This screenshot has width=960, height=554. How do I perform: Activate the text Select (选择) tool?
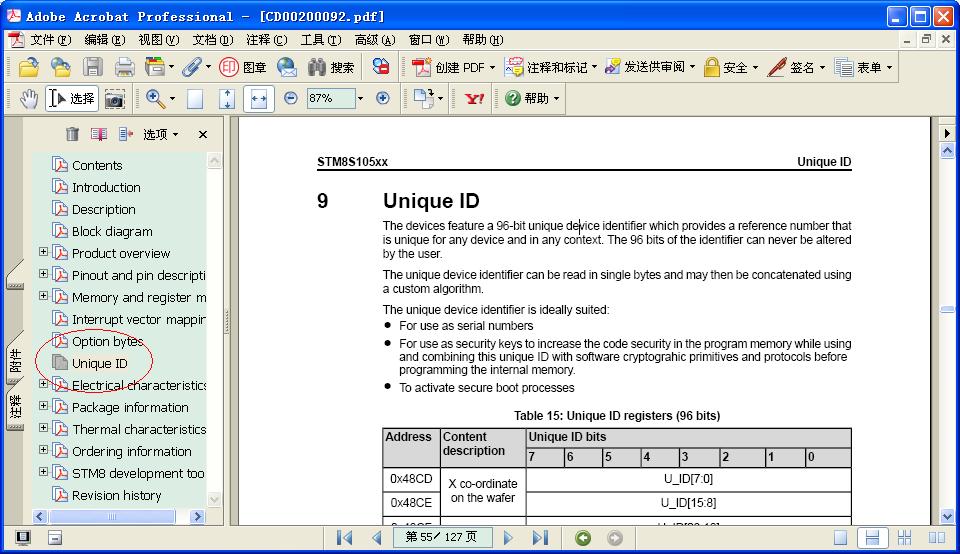coord(72,99)
